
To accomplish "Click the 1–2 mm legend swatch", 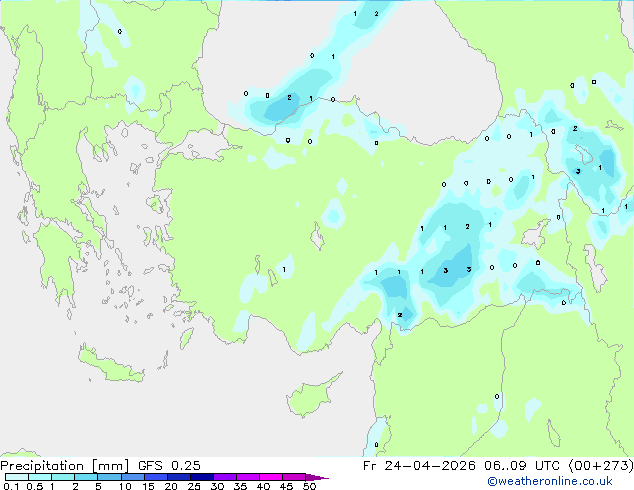I will [63, 477].
